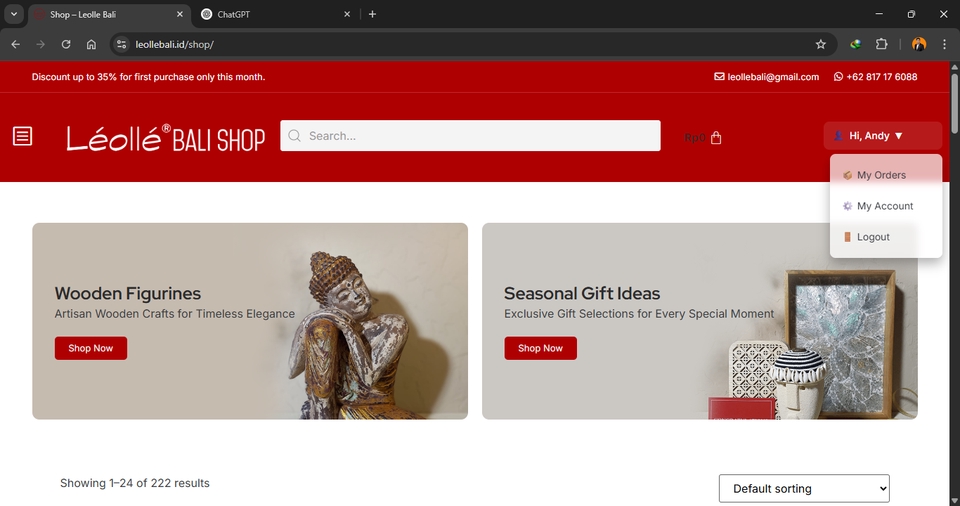The height and width of the screenshot is (506, 960).
Task: Click the shopping cart bag icon
Action: click(x=716, y=138)
